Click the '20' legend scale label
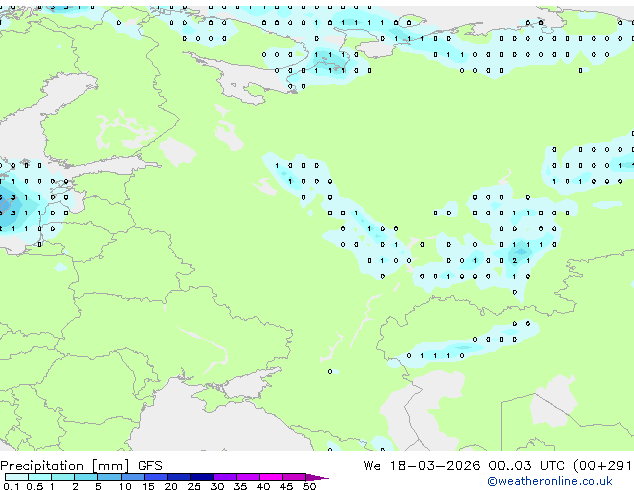Screen dimensions: 634x490 (x=171, y=486)
